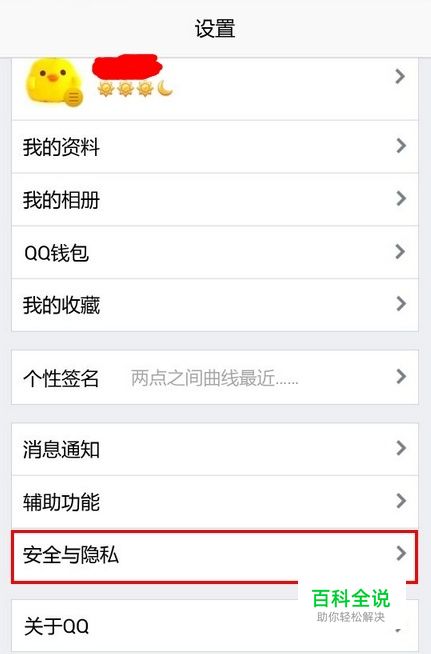The image size is (431, 654).
Task: Tap the chevron on the QQ钱包 row
Action: [x=401, y=251]
